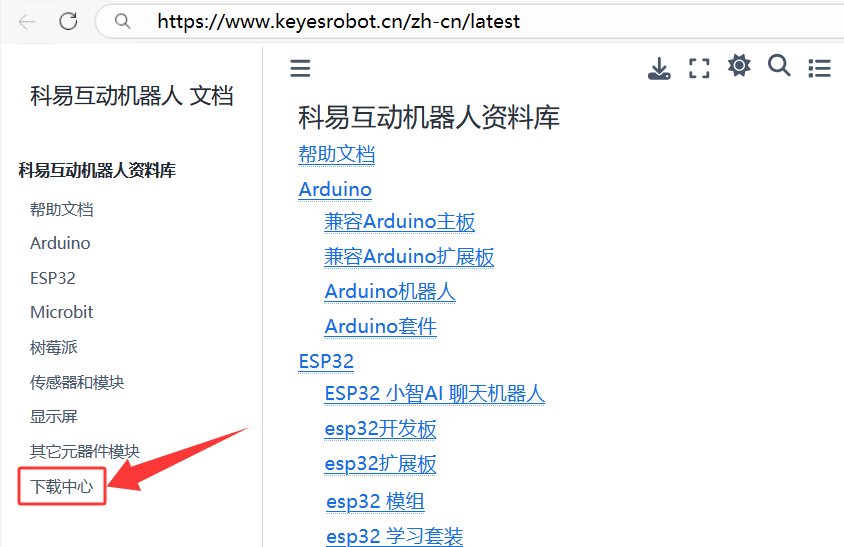Follow the ESP32 content link

(x=326, y=361)
